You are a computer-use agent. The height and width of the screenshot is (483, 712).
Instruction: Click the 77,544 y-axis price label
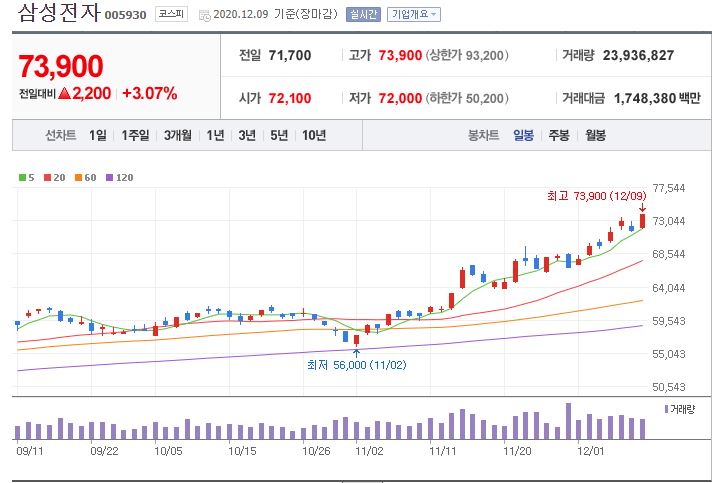point(669,188)
